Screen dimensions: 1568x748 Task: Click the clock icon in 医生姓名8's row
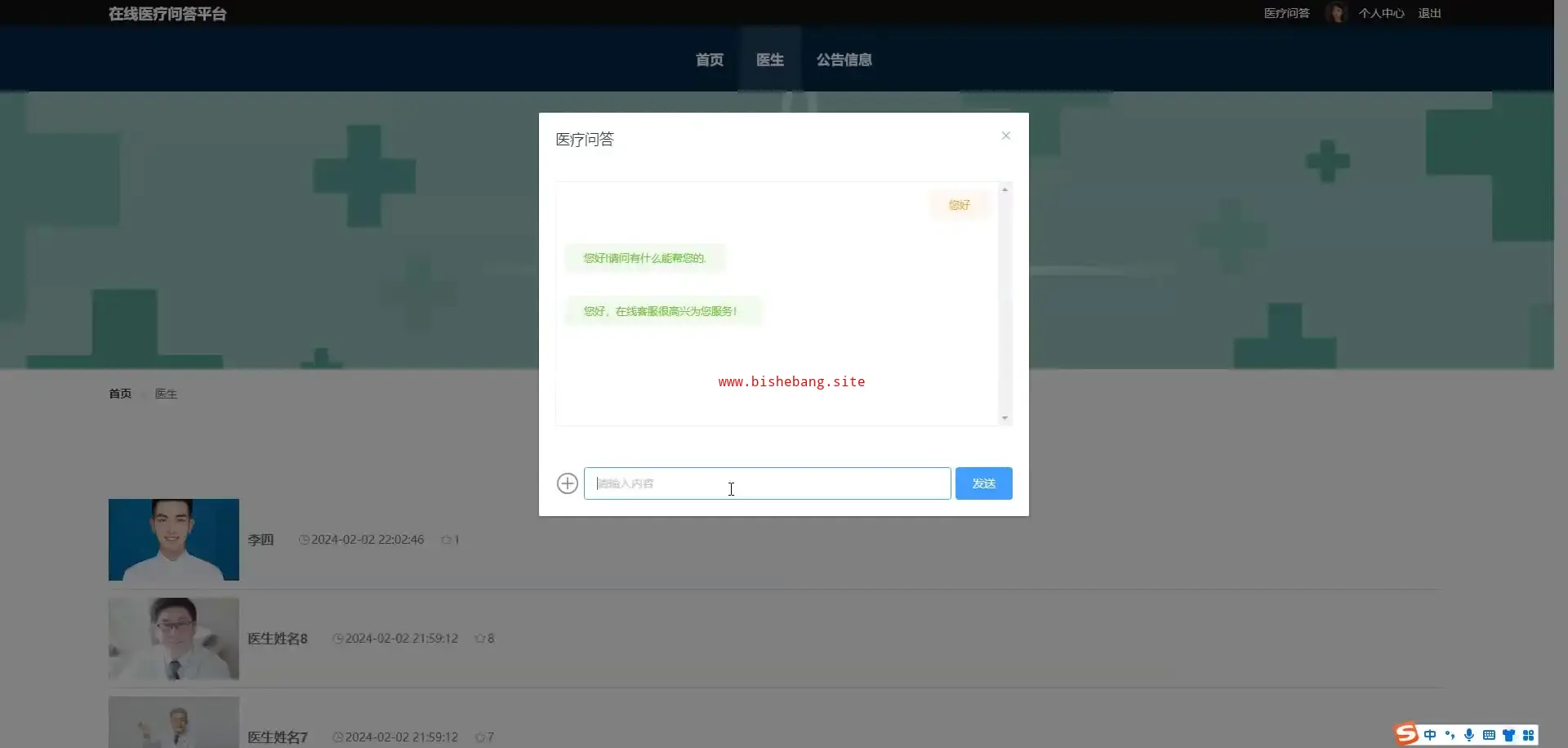[338, 639]
